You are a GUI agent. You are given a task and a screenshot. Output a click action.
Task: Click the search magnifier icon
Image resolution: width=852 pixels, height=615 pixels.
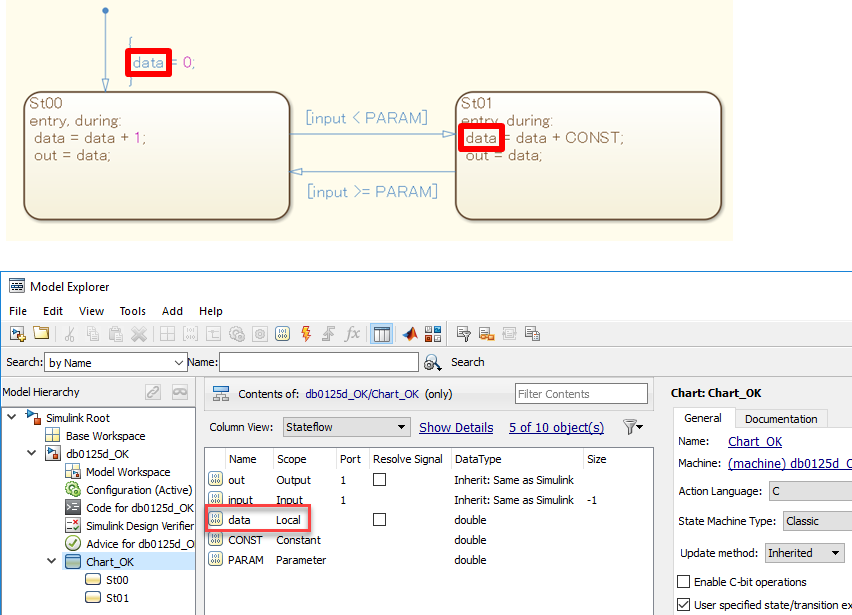tap(433, 362)
